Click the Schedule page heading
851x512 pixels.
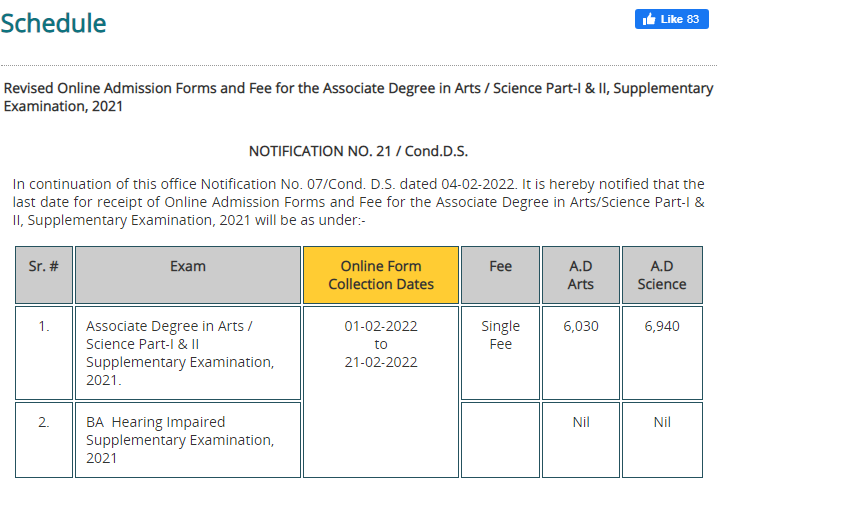53,23
